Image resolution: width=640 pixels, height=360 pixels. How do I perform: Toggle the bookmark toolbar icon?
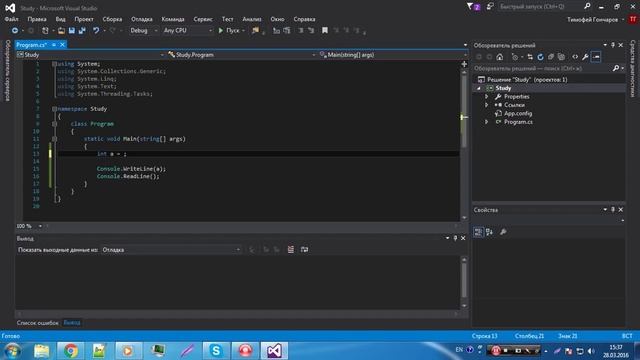[x=325, y=31]
